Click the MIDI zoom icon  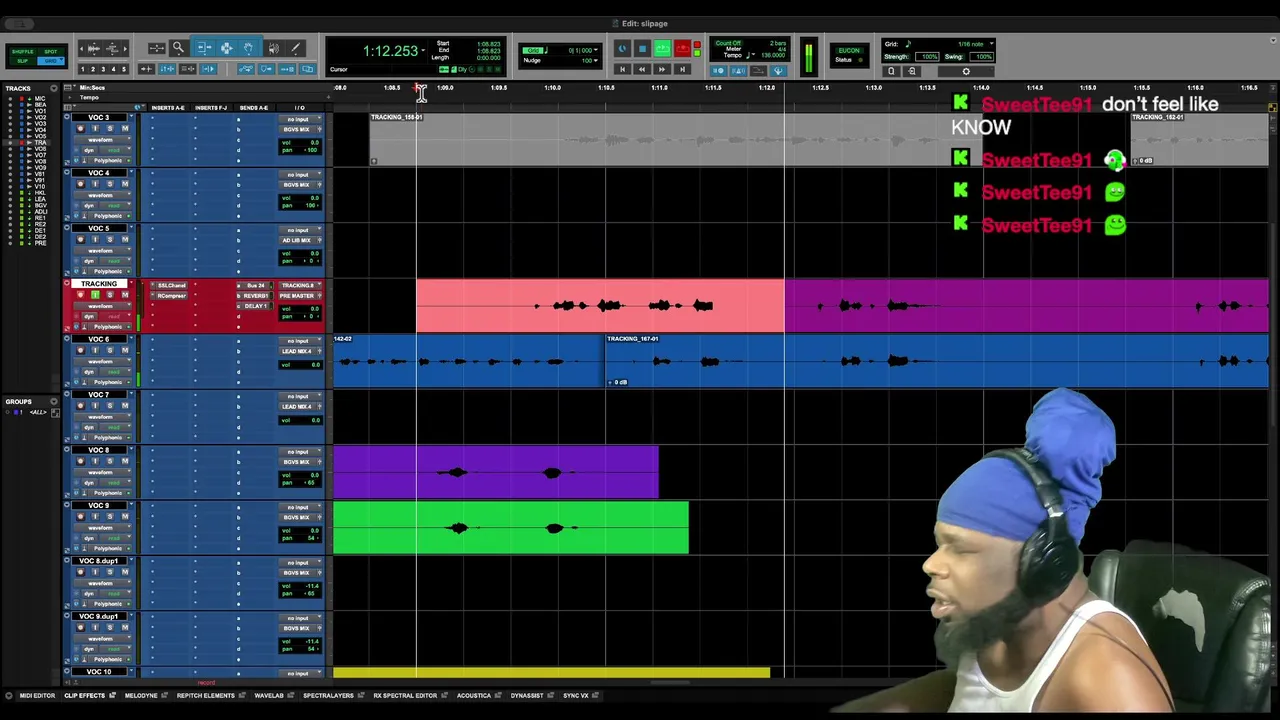(111, 49)
